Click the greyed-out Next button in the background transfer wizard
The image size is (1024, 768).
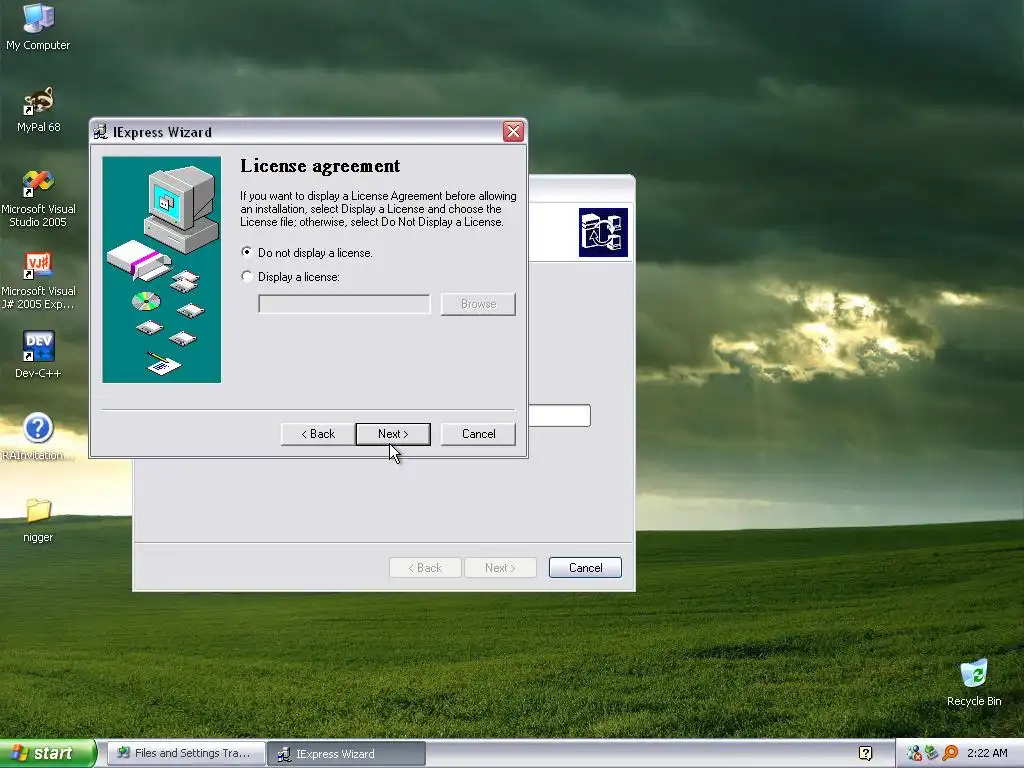tap(500, 568)
